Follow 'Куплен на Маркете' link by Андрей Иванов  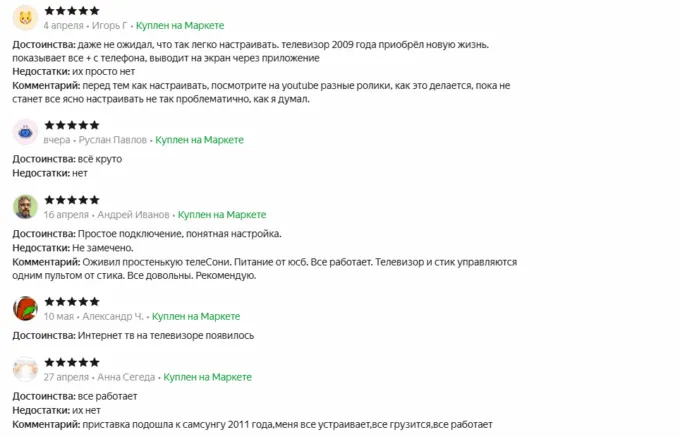tap(221, 215)
